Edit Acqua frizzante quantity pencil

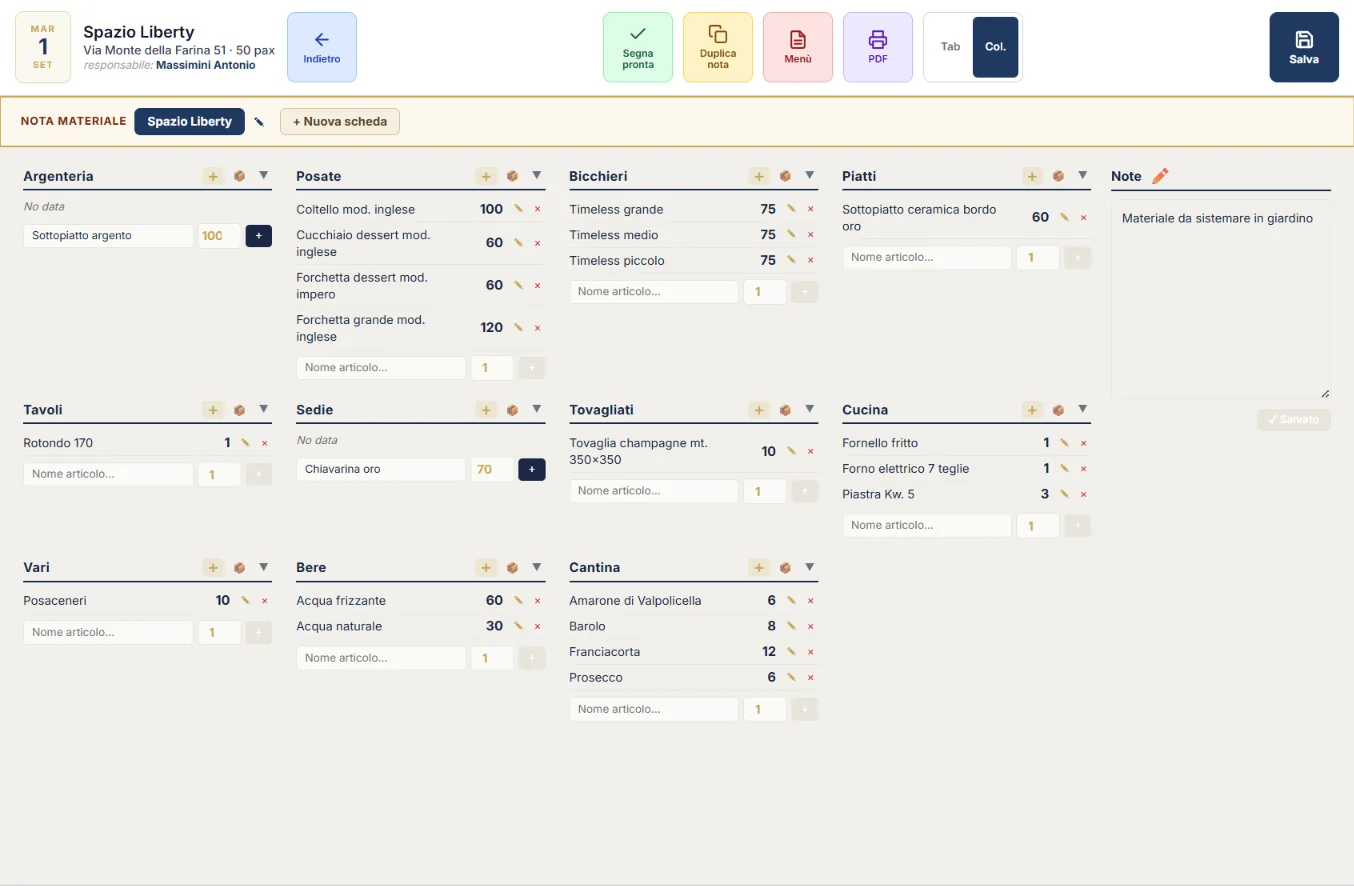point(518,601)
